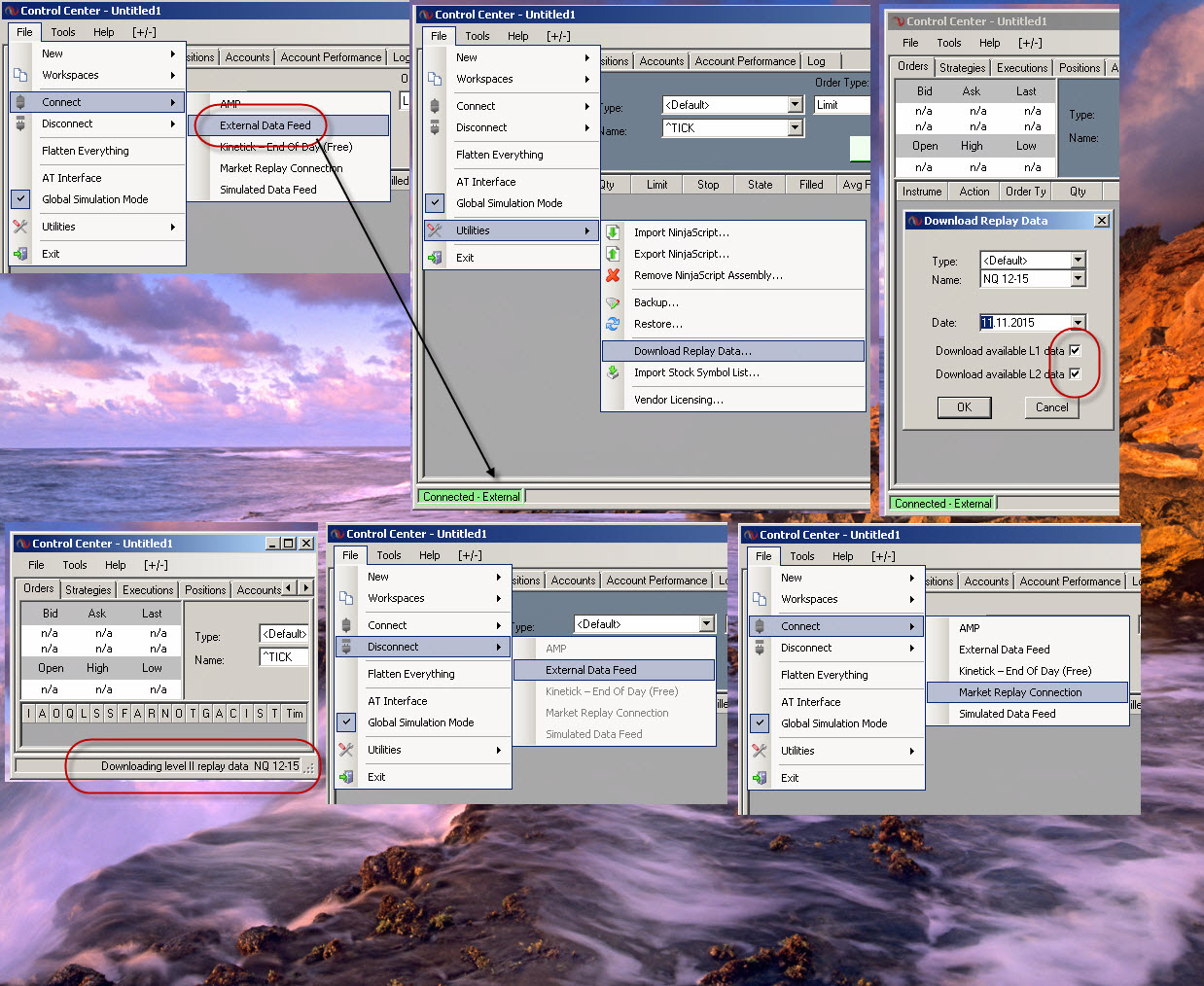Open the Date dropdown showing 11.11.2015

pyautogui.click(x=1078, y=323)
